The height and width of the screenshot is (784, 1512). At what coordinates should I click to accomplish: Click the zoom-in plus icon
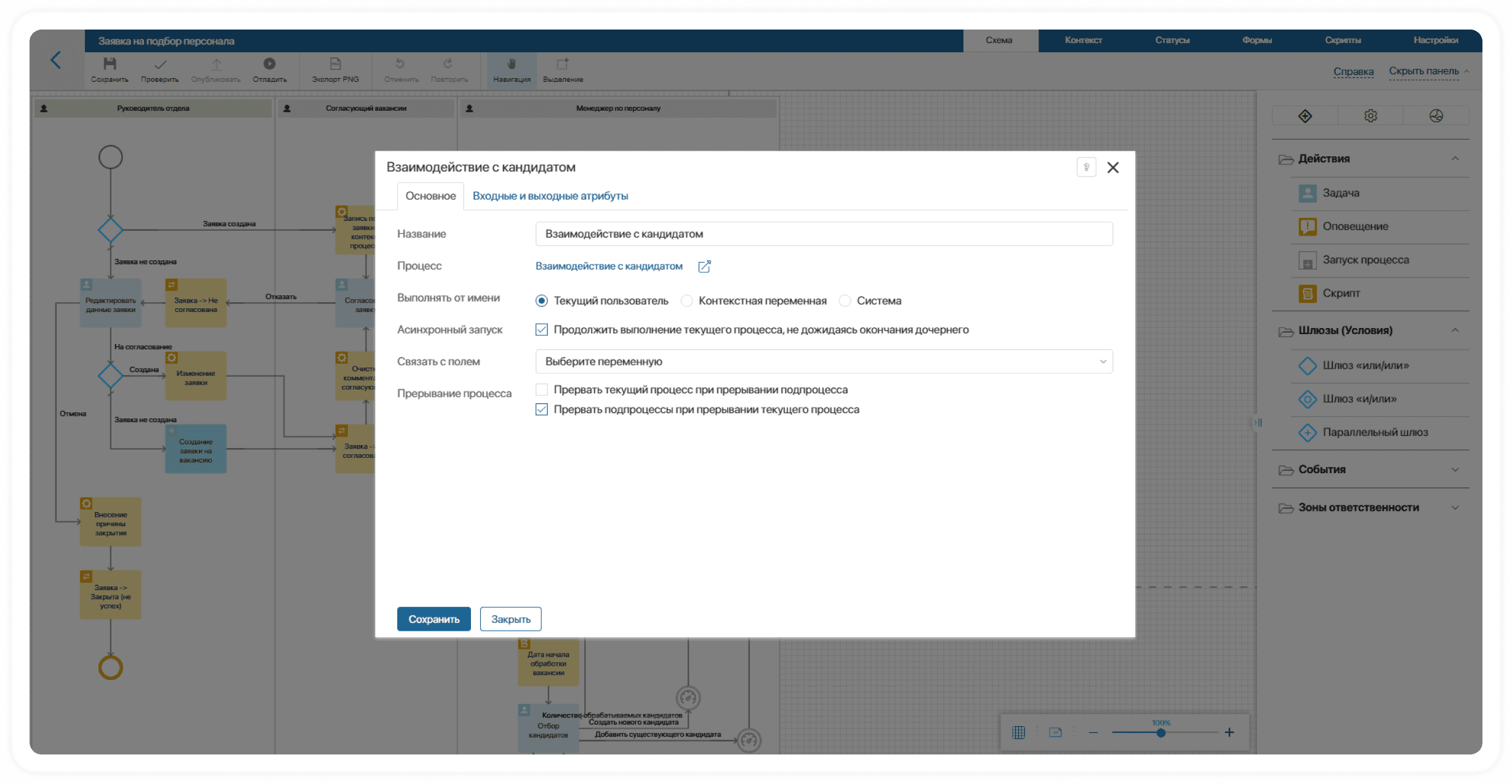click(1229, 732)
